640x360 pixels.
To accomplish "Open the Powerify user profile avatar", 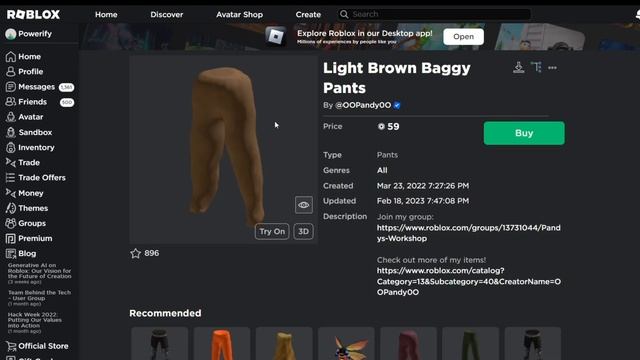I will click(11, 34).
